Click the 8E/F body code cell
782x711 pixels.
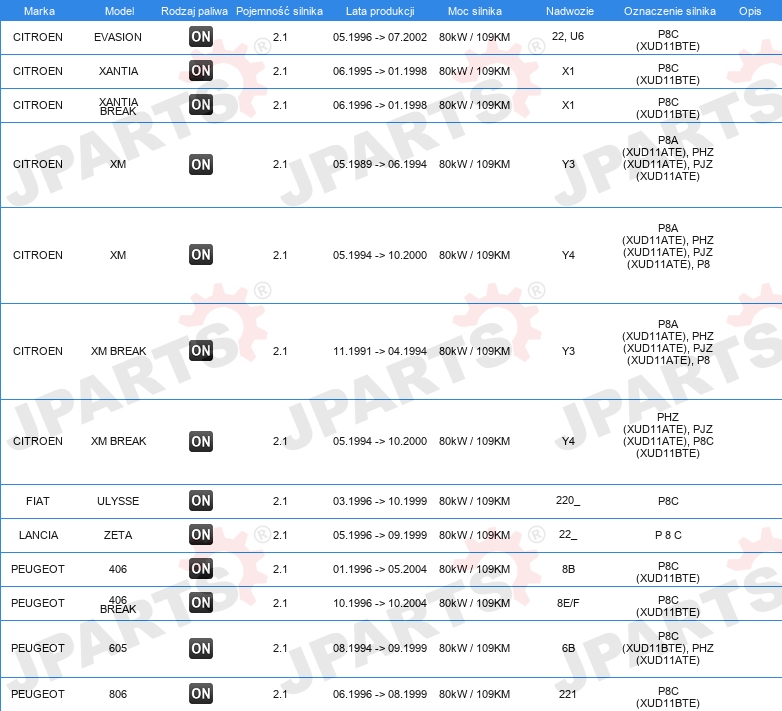click(x=568, y=603)
